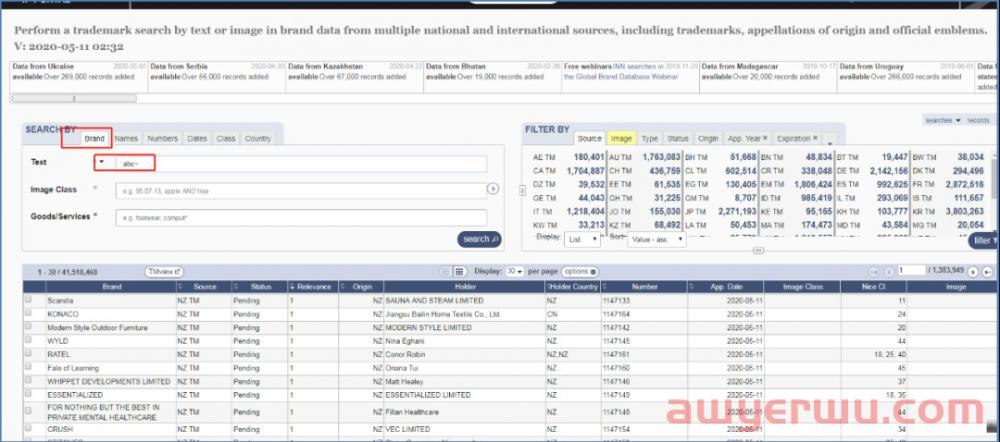This screenshot has height=442, width=1000.
Task: Open the searches dropdown menu
Action: pyautogui.click(x=943, y=120)
